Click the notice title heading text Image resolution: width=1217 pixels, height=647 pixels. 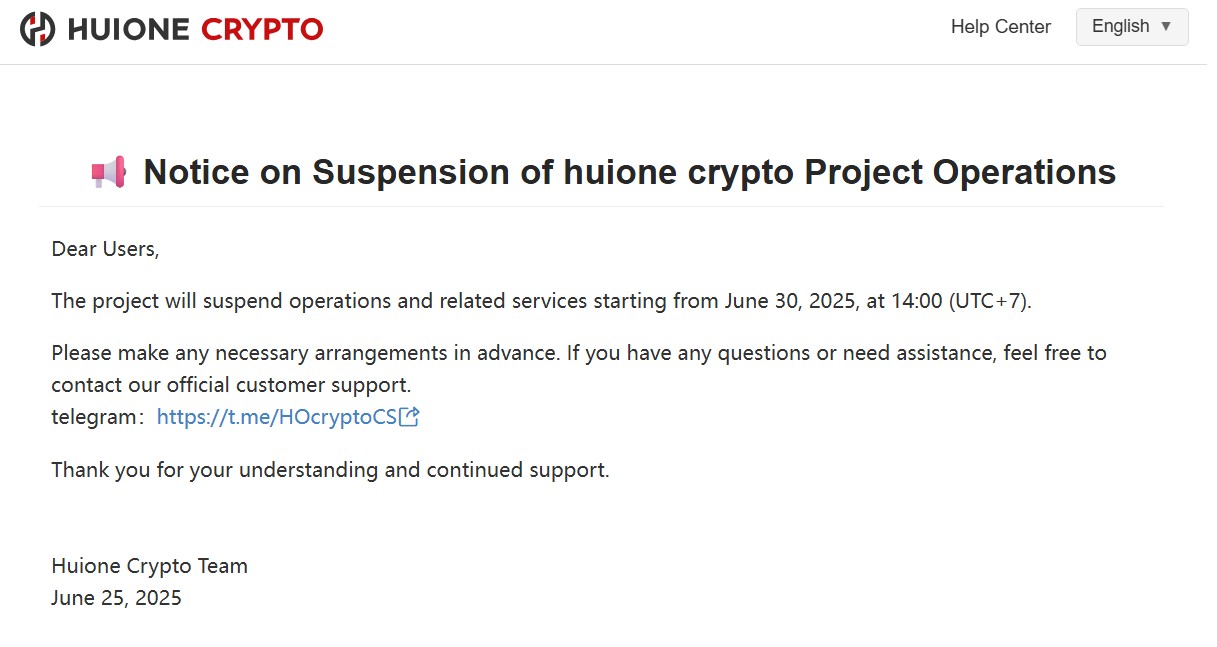[629, 172]
